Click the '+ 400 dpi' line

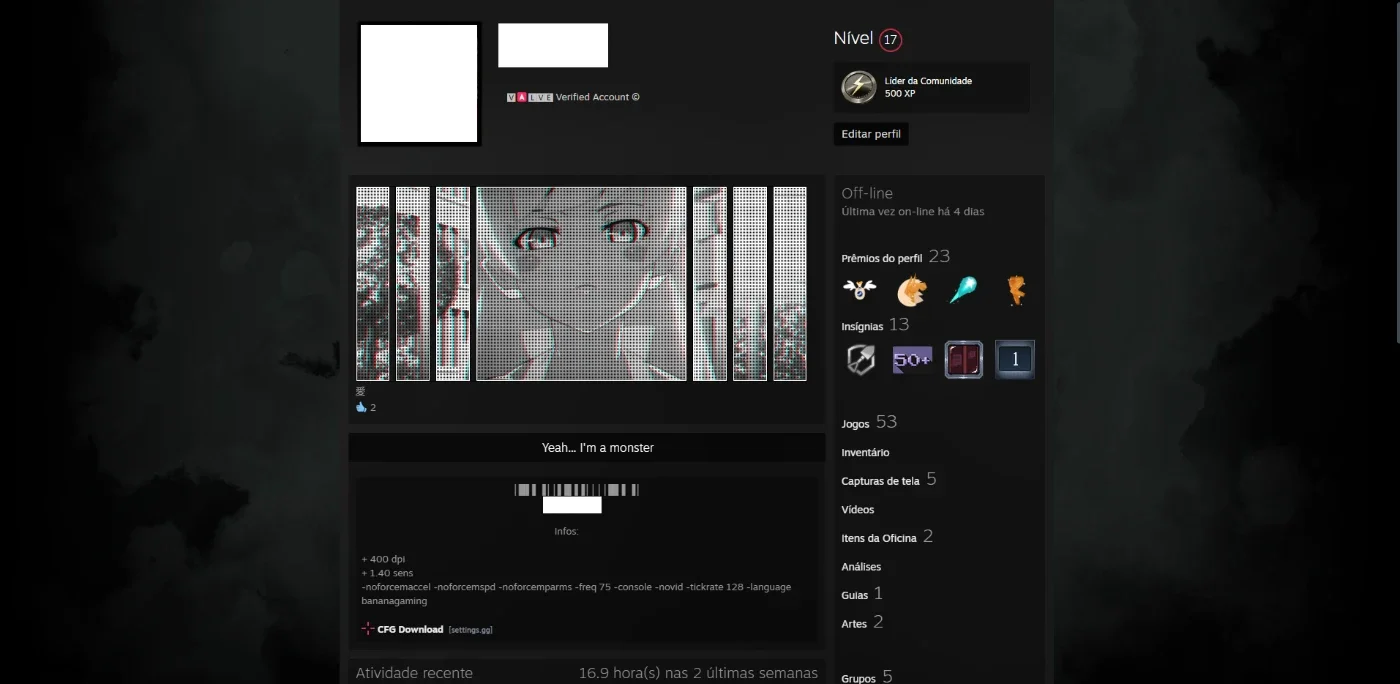pyautogui.click(x=383, y=559)
